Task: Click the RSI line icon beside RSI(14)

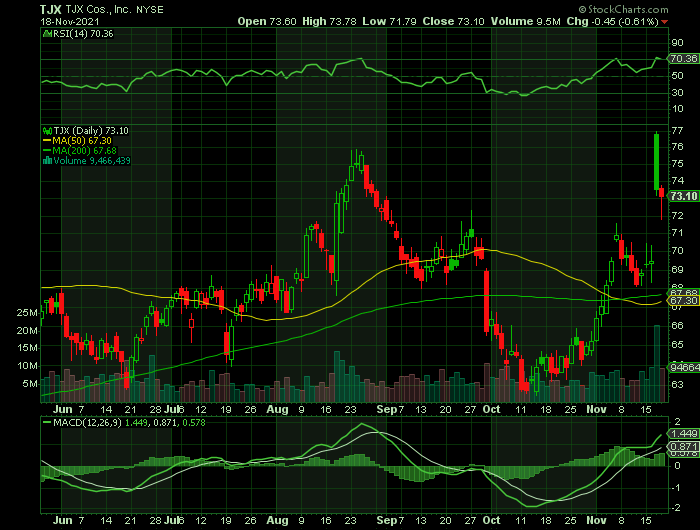Action: click(47, 33)
